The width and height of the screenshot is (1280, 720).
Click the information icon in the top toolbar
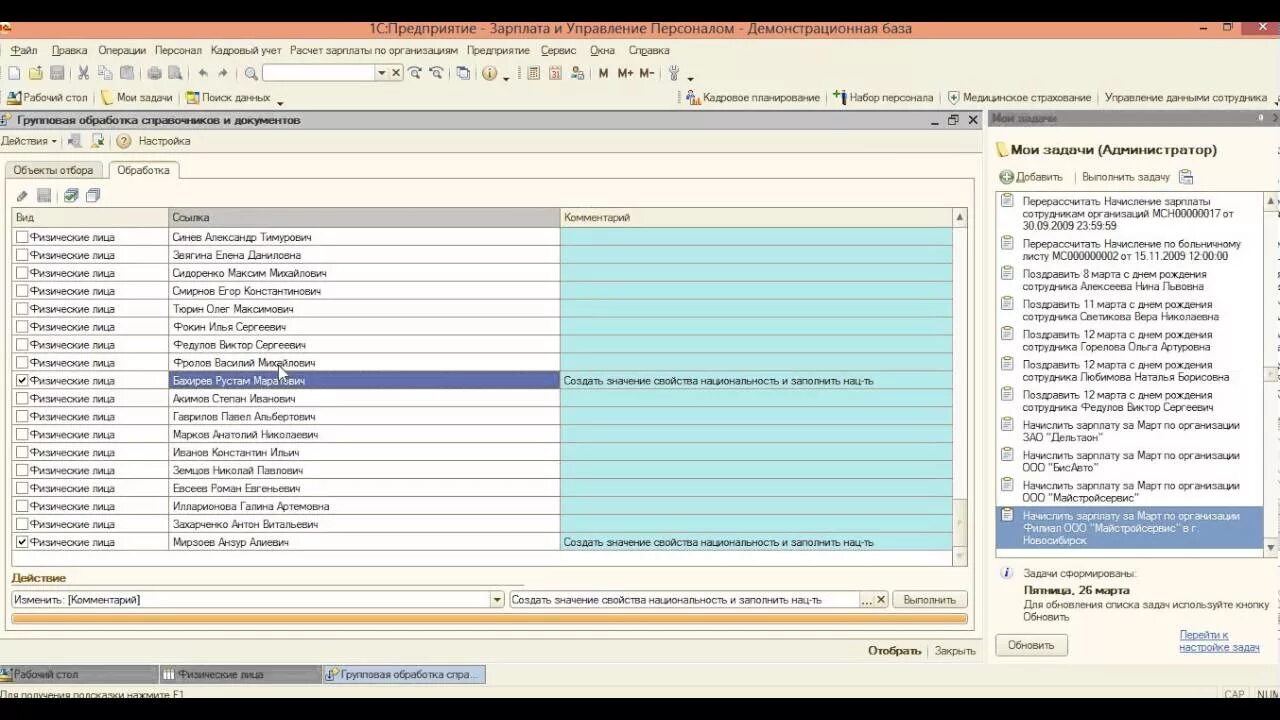(x=489, y=73)
